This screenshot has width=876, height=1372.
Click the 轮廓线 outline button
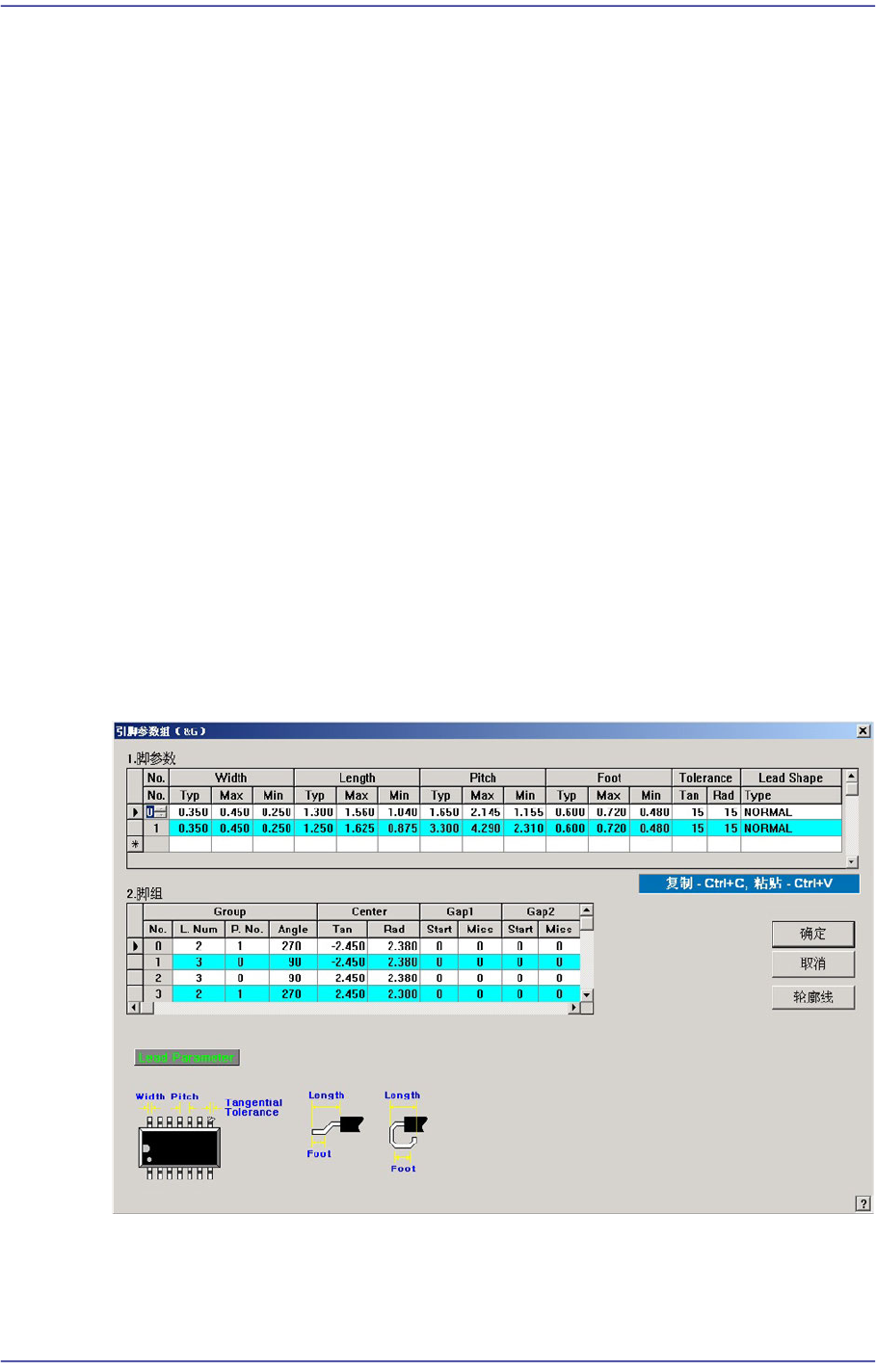tap(813, 996)
